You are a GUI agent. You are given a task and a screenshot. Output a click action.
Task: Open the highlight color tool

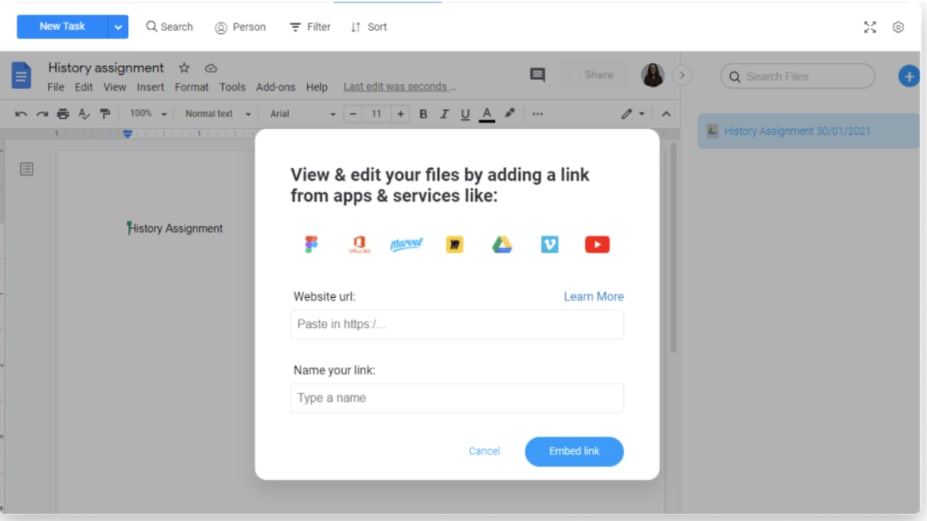click(510, 114)
